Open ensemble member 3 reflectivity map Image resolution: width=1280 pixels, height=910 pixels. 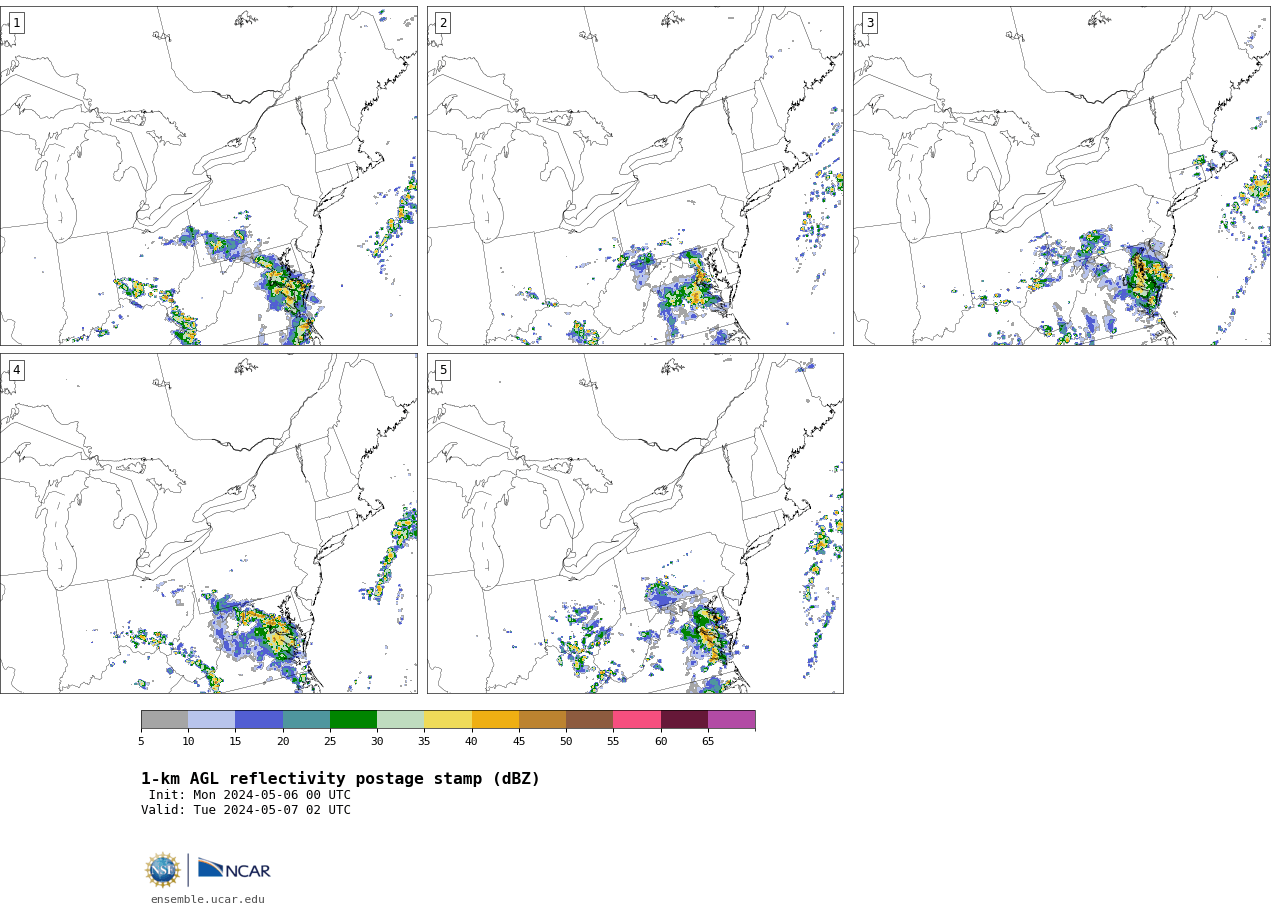pos(1062,176)
